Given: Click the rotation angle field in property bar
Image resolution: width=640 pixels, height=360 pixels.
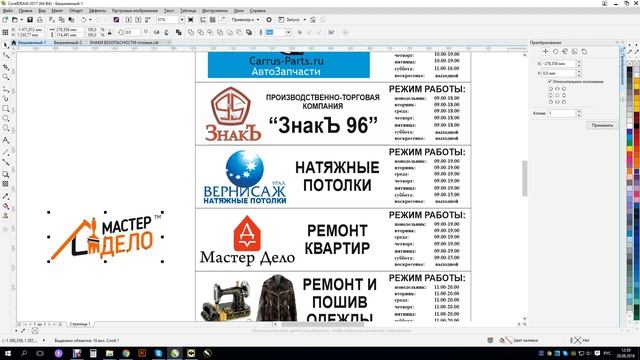Looking at the screenshot, I should 132,32.
